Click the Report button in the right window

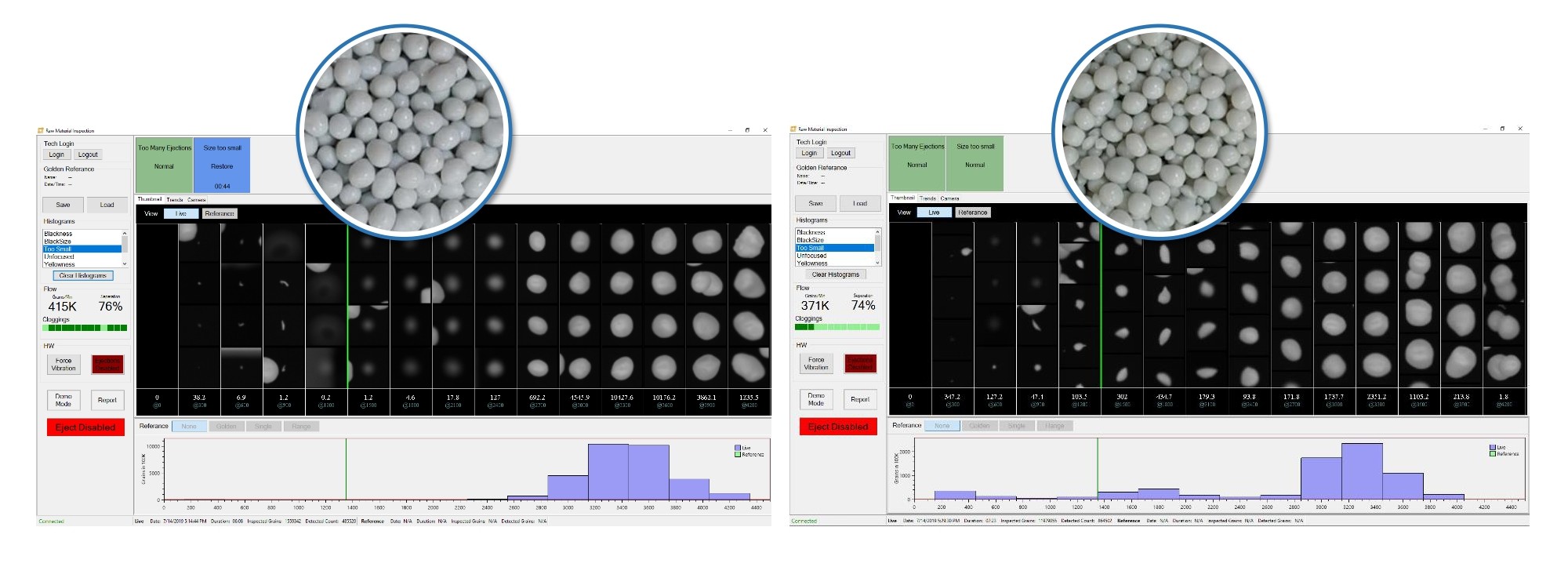pos(860,399)
